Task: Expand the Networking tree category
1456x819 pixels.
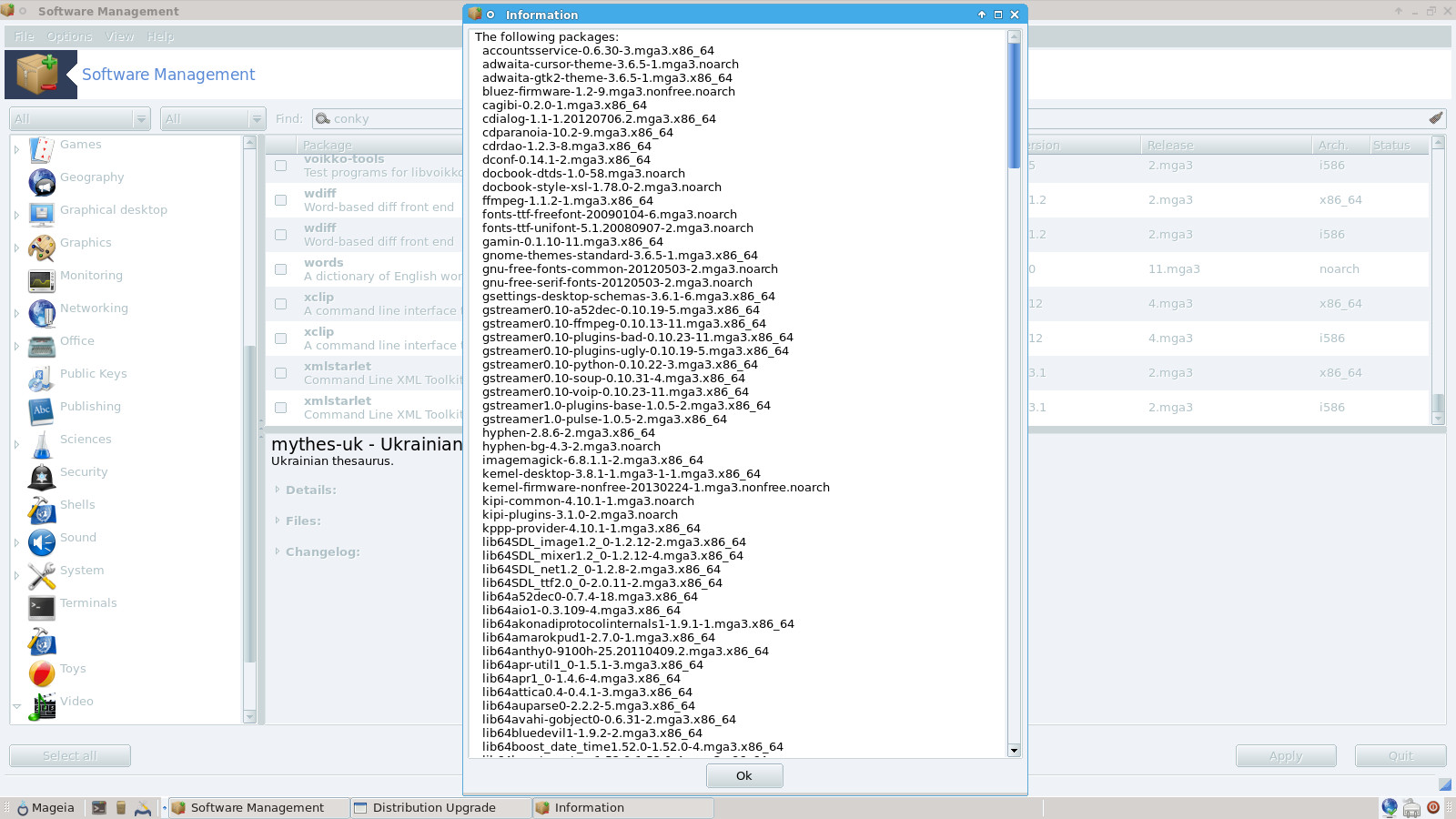Action: click(16, 313)
